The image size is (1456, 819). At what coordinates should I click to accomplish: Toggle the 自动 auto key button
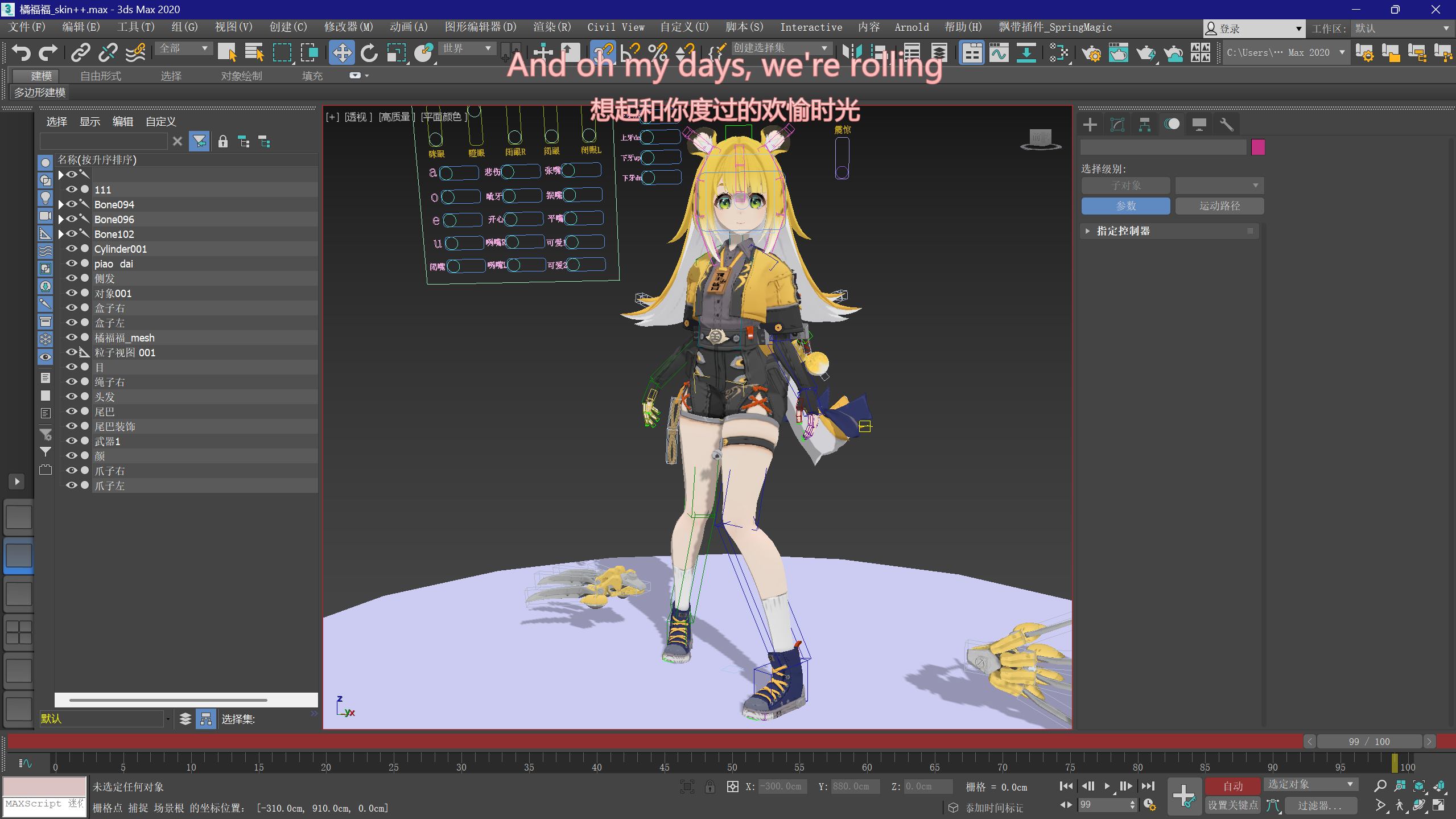click(1232, 786)
